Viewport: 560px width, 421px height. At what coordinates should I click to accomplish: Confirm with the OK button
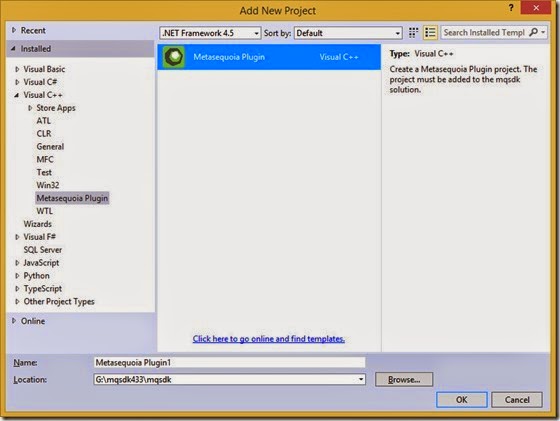461,400
